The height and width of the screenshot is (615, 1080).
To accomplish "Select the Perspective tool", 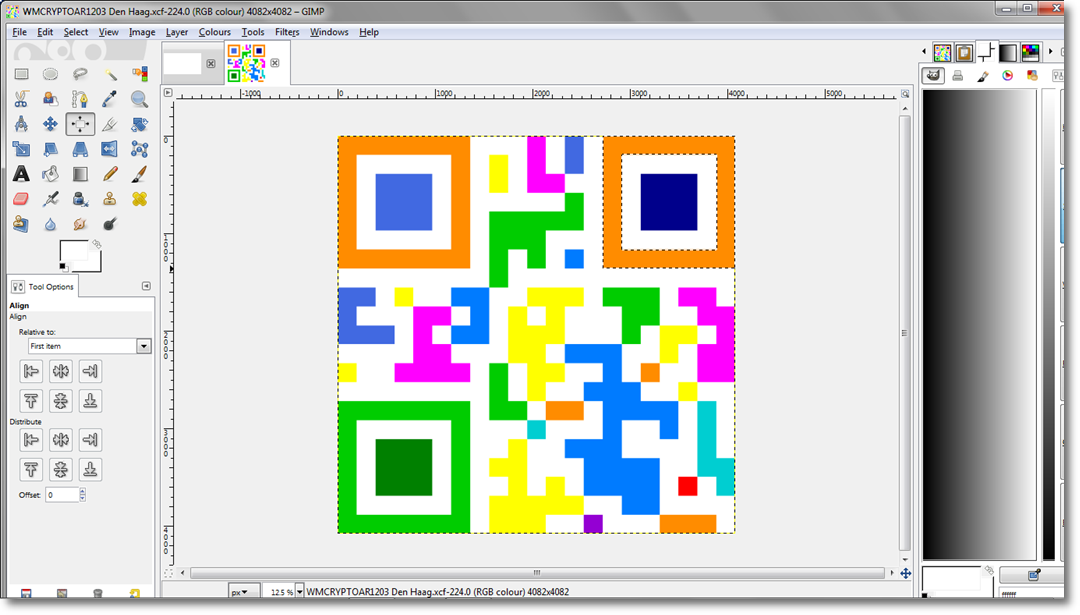I will pos(80,149).
